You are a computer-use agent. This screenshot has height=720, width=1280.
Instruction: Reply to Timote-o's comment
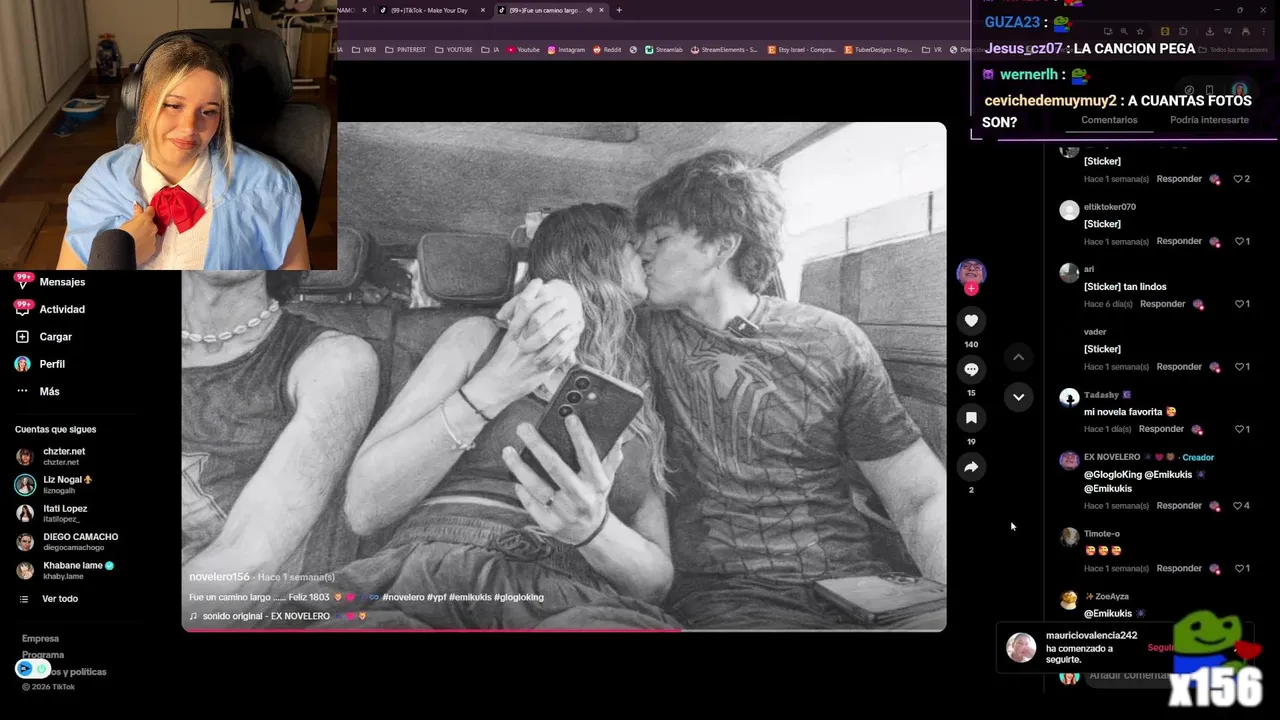[x=1179, y=569]
